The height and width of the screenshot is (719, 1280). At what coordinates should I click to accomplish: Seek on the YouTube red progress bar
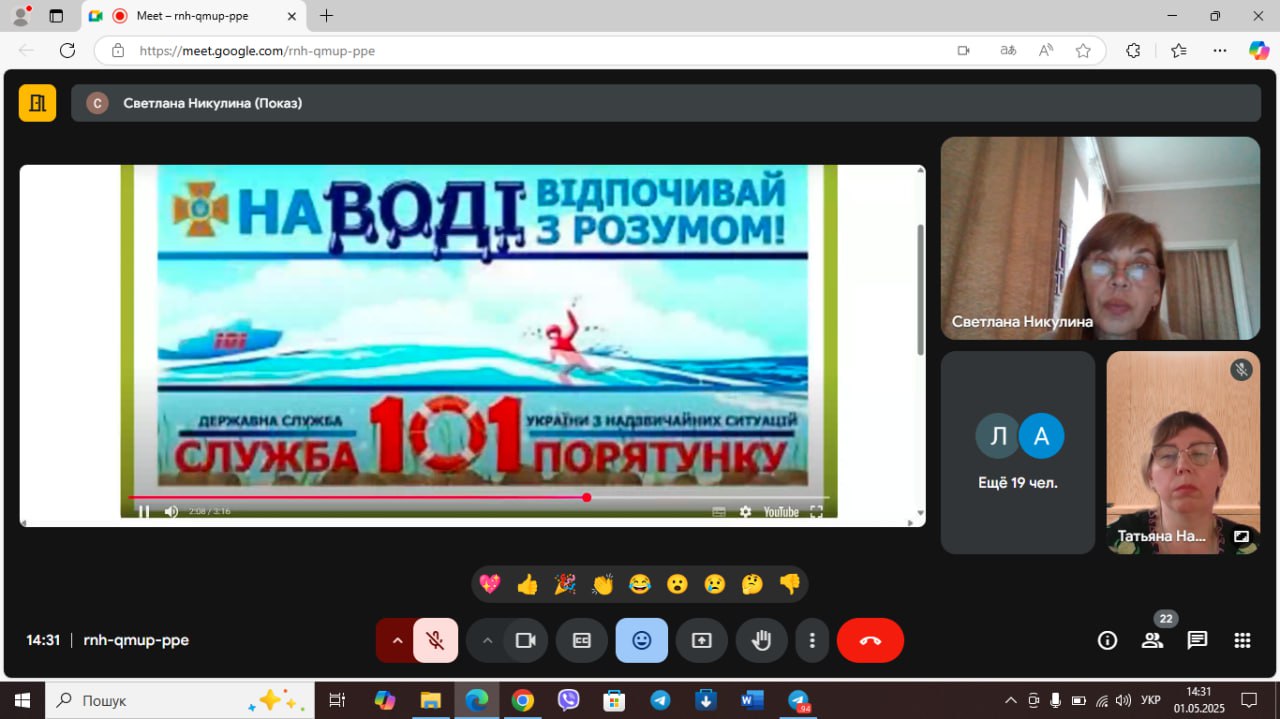[478, 497]
